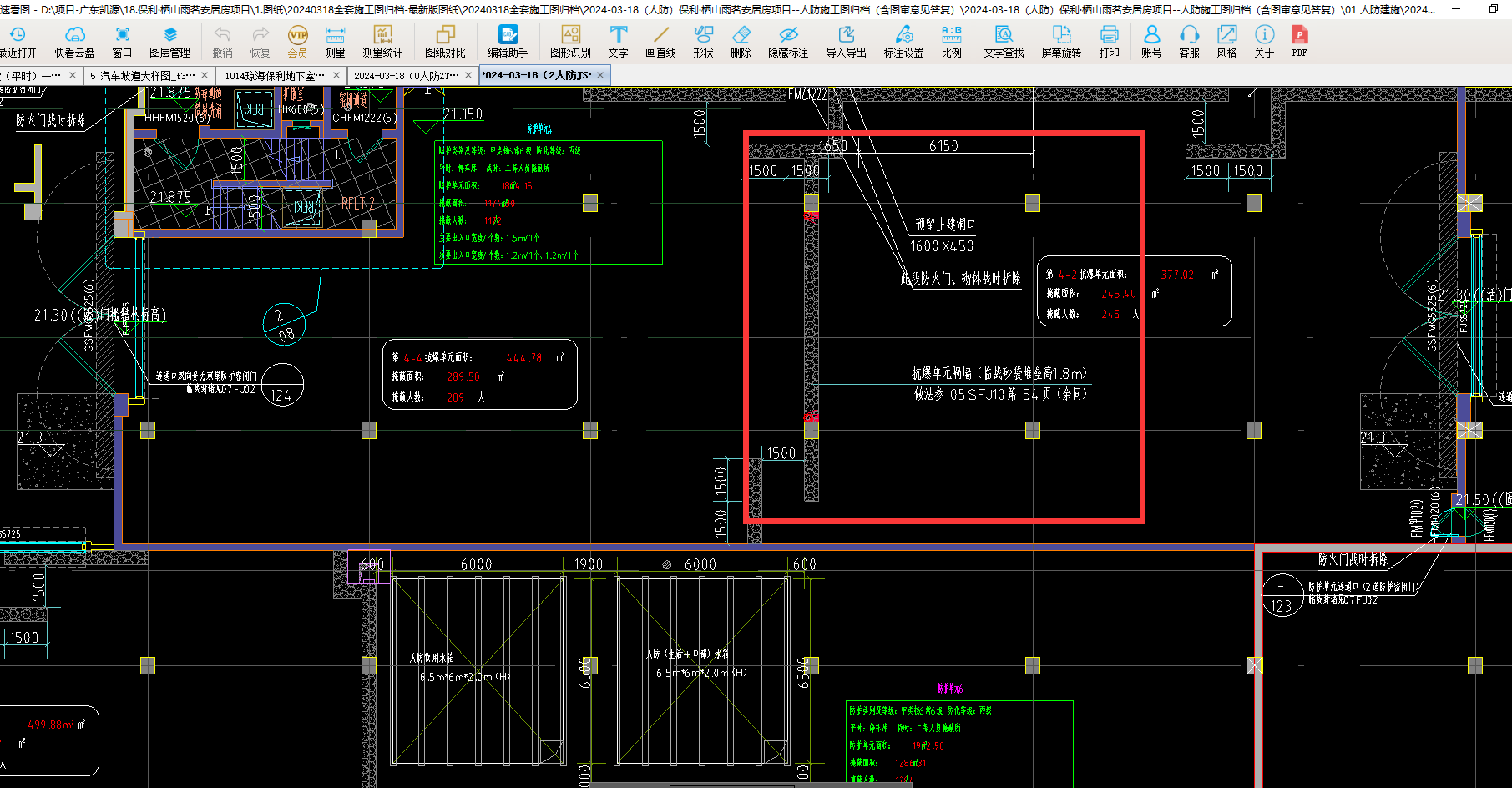Click the GHFM1222(5) door label
This screenshot has width=1512, height=788.
[365, 118]
